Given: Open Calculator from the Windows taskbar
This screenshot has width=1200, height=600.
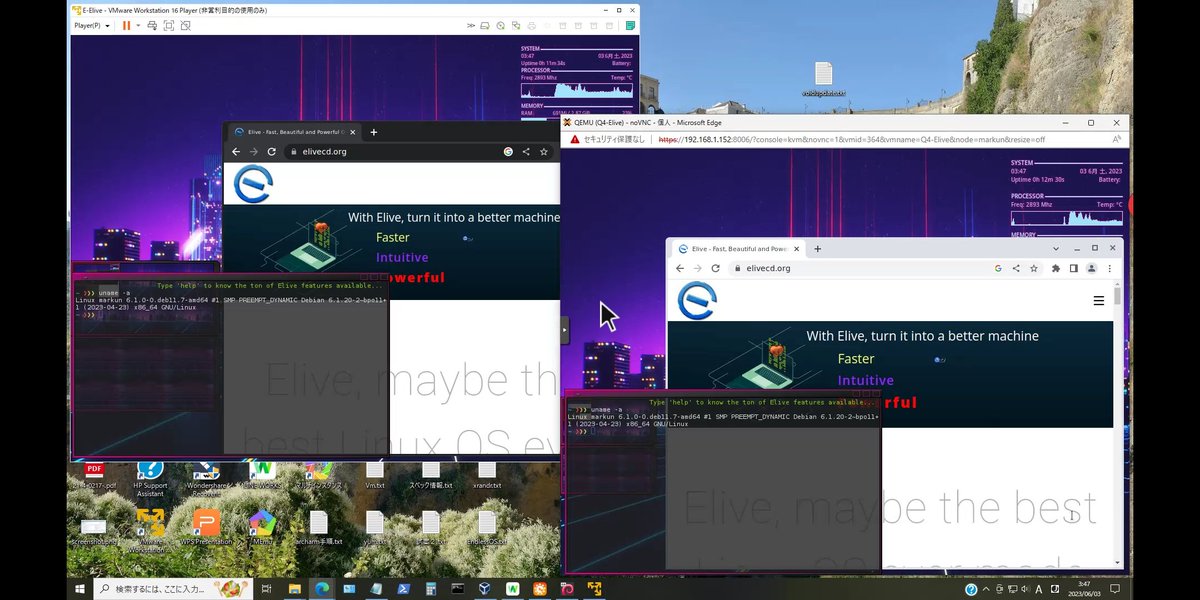Looking at the screenshot, I should coord(431,589).
